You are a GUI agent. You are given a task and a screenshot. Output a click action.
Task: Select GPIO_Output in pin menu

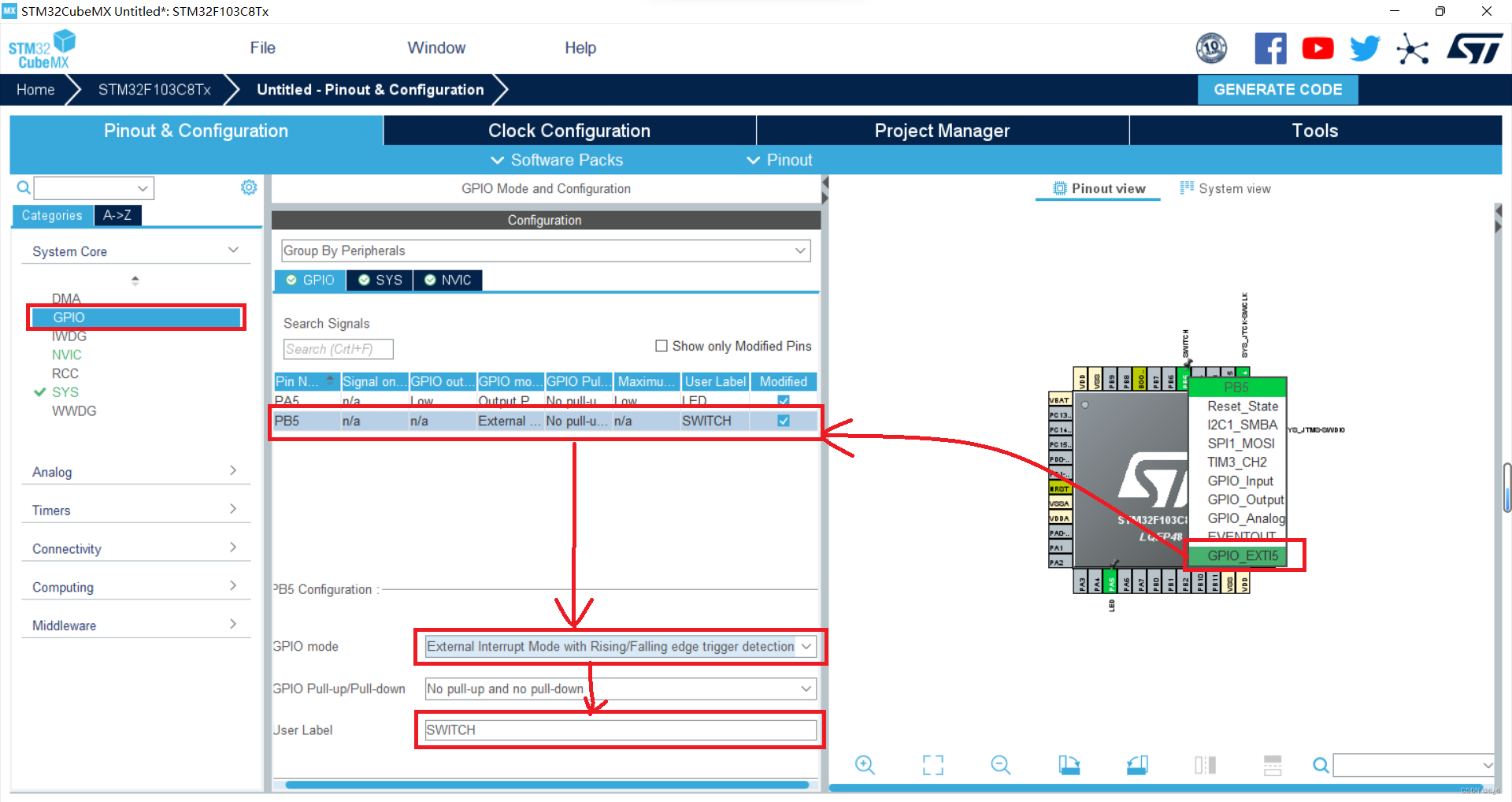(x=1245, y=499)
